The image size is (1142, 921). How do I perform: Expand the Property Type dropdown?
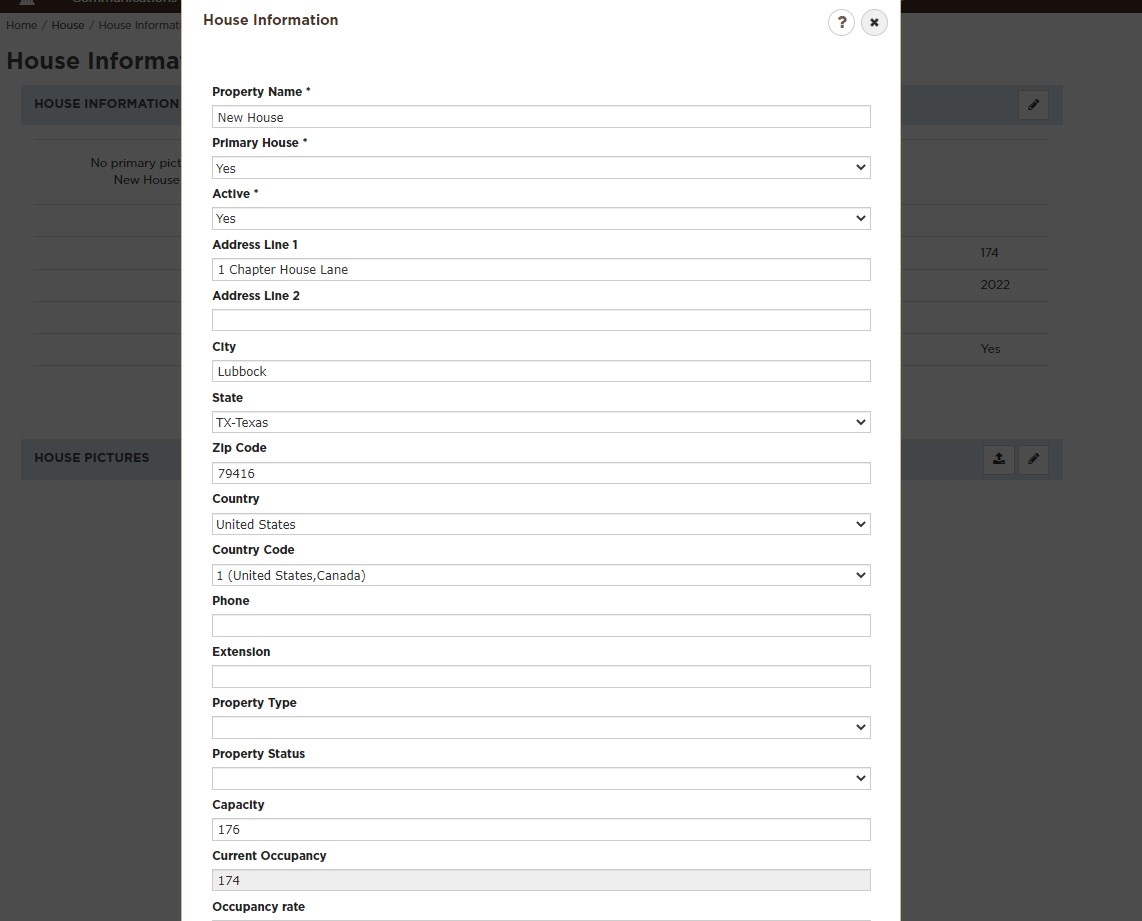(541, 727)
